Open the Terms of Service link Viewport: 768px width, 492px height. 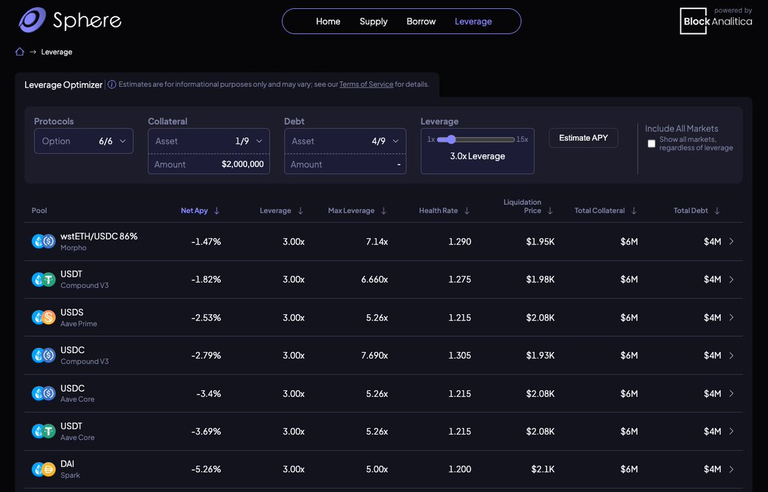pos(366,84)
